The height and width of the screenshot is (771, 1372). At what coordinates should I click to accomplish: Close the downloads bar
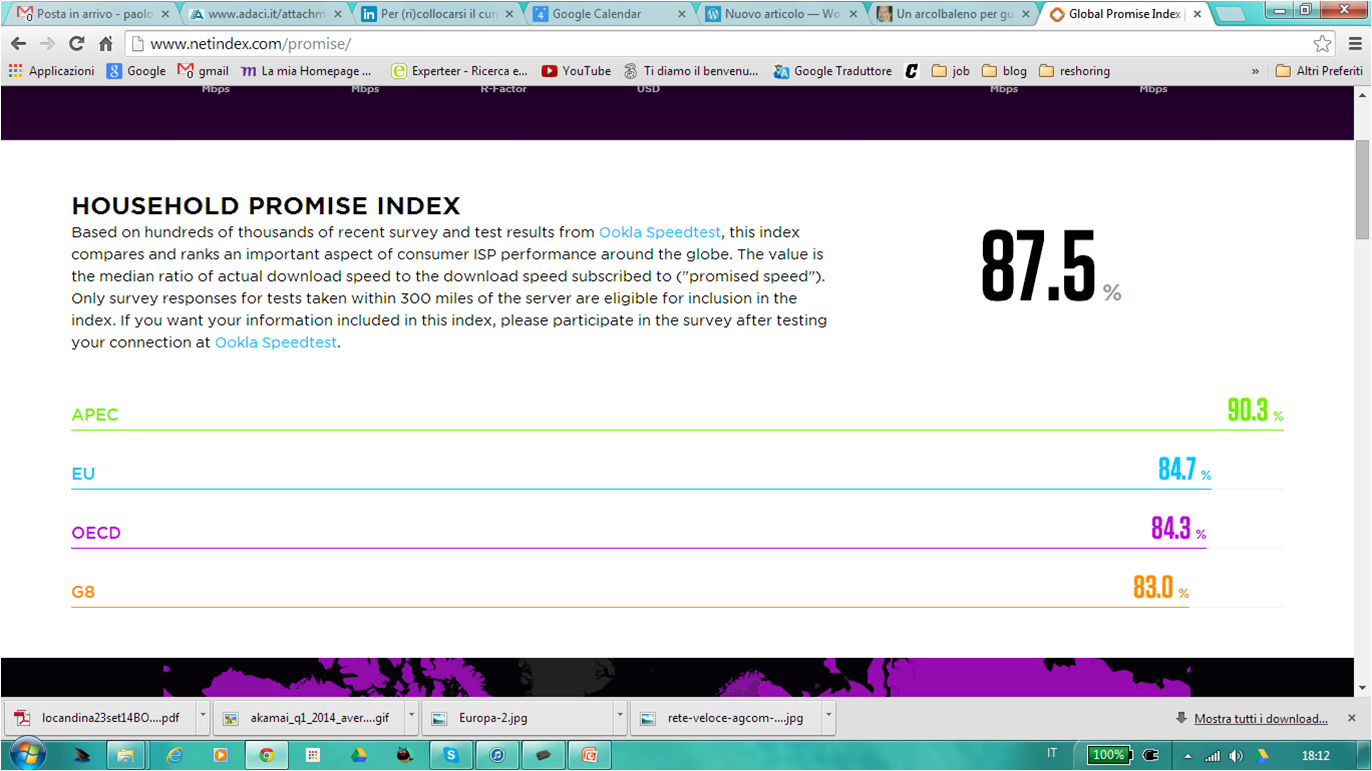click(1352, 718)
